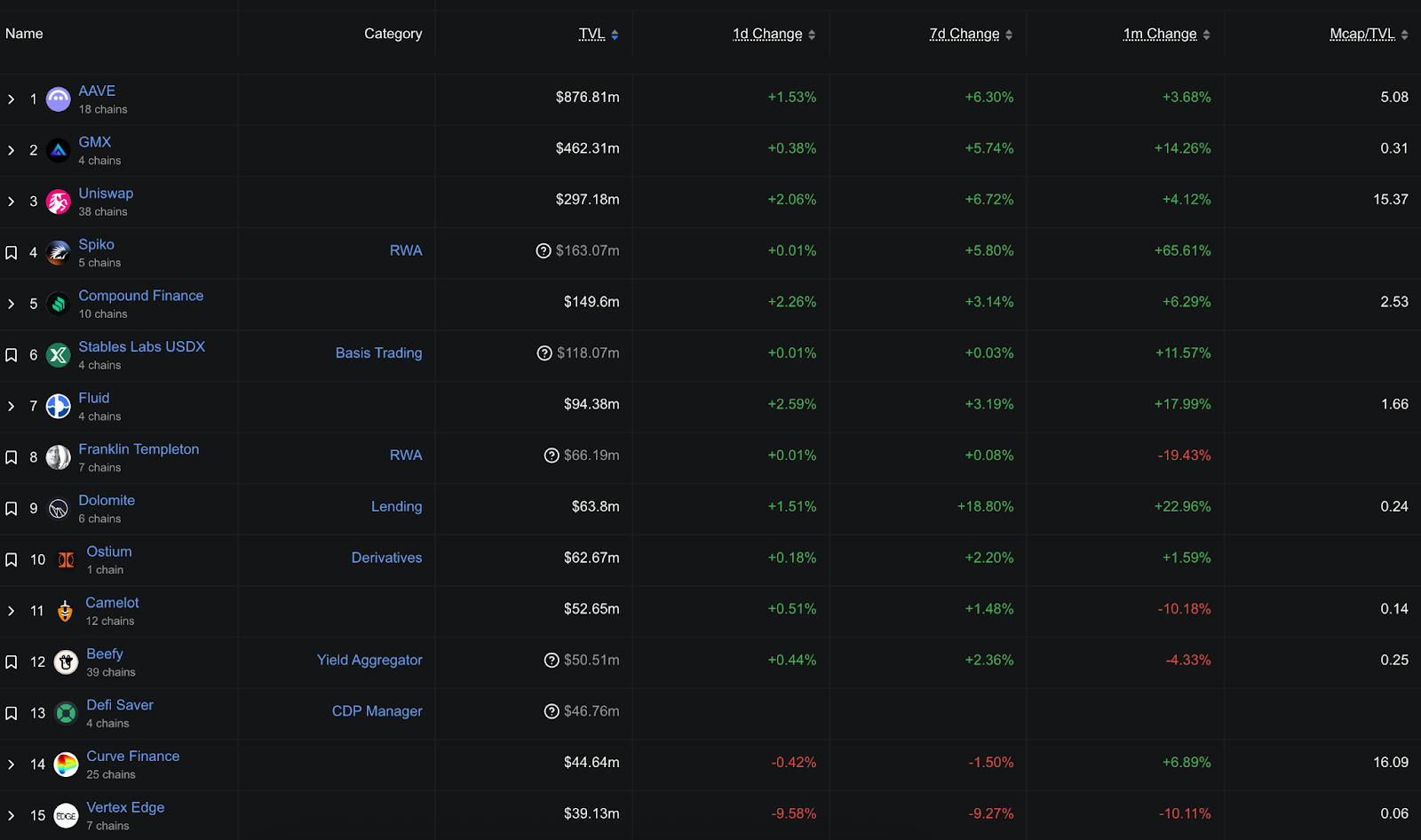Expand the Fluid row chevron
This screenshot has width=1421, height=840.
pos(12,407)
